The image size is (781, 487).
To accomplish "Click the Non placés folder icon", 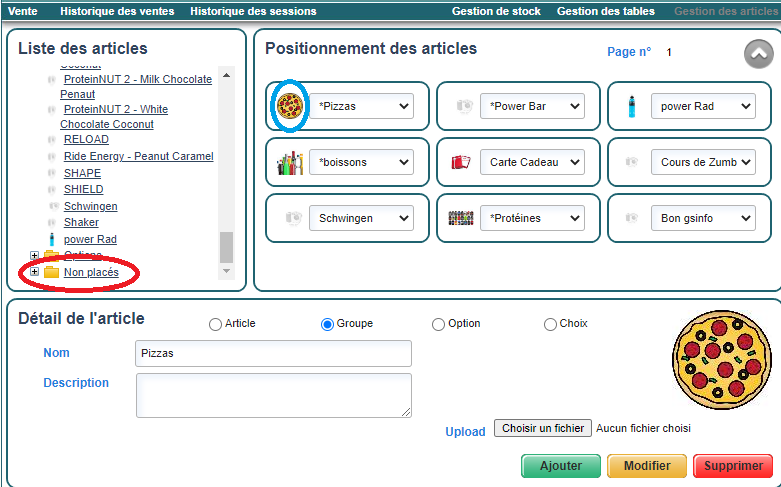I will tap(52, 272).
